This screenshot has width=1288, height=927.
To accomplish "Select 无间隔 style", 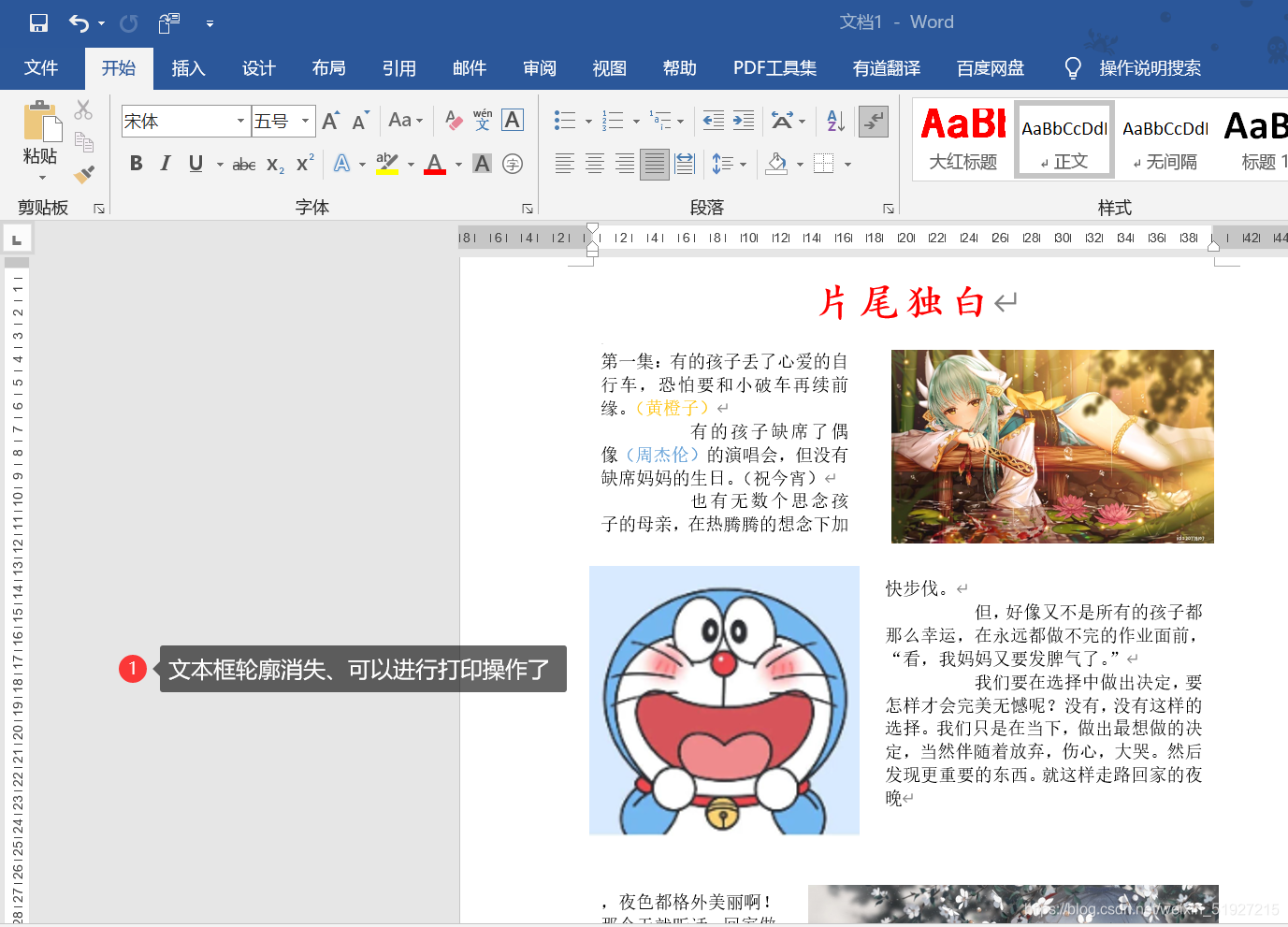I will [1165, 138].
